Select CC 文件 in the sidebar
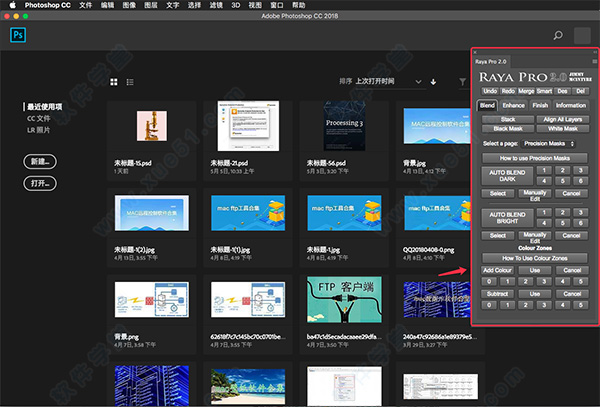Viewport: 600px width, 407px height. coord(38,118)
